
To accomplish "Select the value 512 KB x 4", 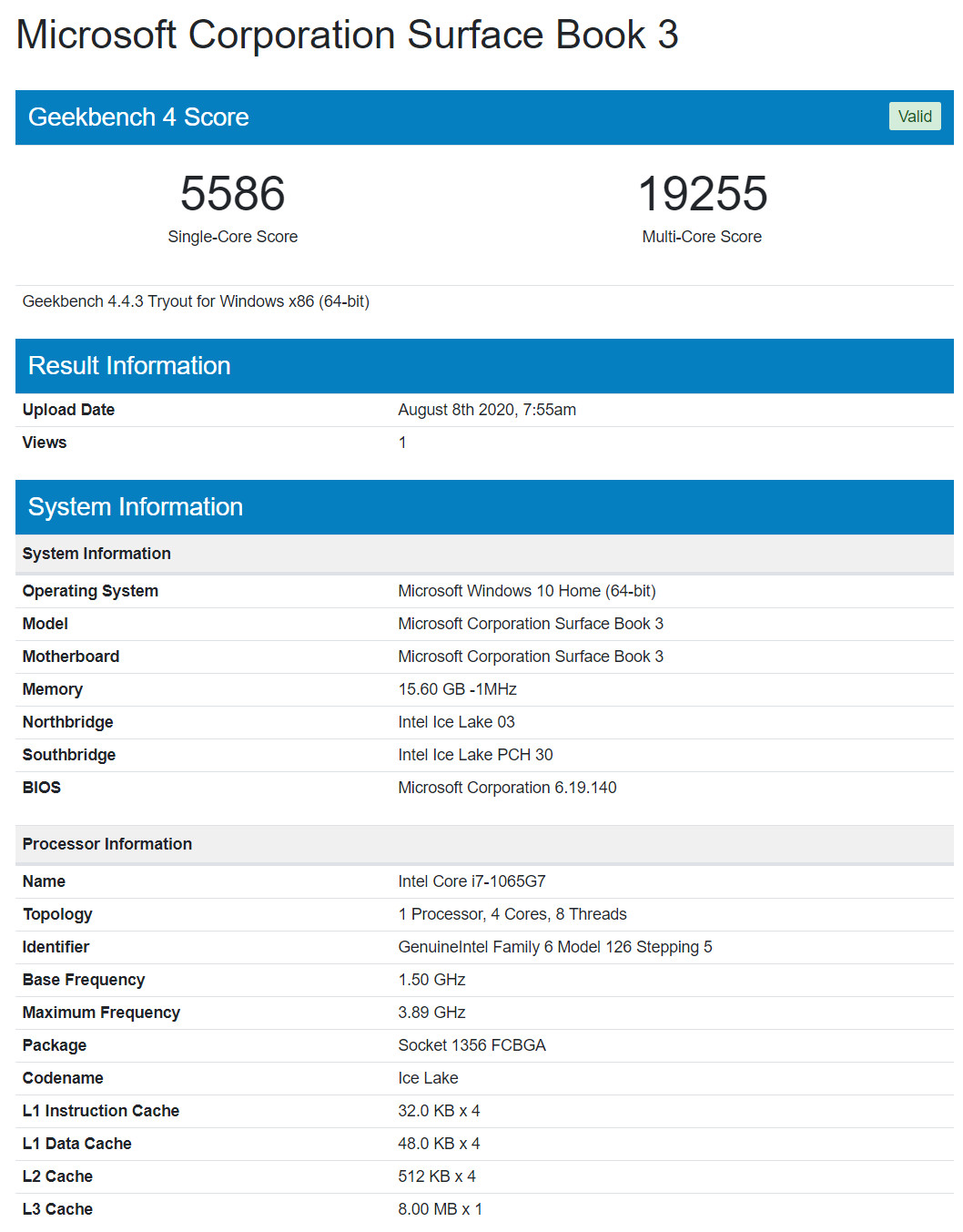I will point(437,1176).
